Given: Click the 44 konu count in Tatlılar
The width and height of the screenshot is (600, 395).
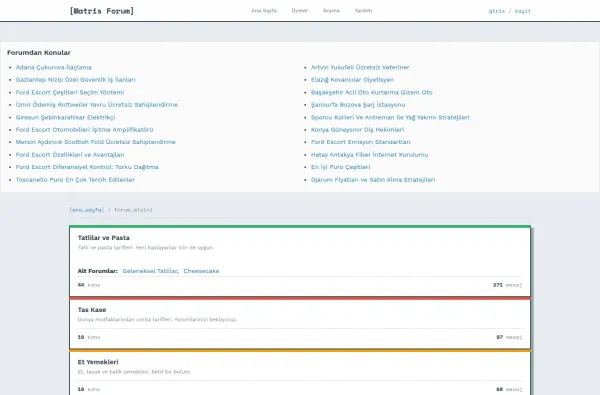Looking at the screenshot, I should click(x=89, y=285).
